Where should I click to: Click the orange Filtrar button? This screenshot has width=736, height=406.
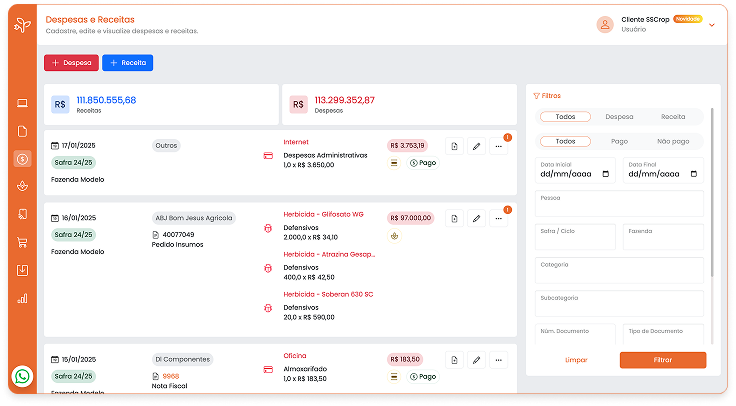[662, 360]
